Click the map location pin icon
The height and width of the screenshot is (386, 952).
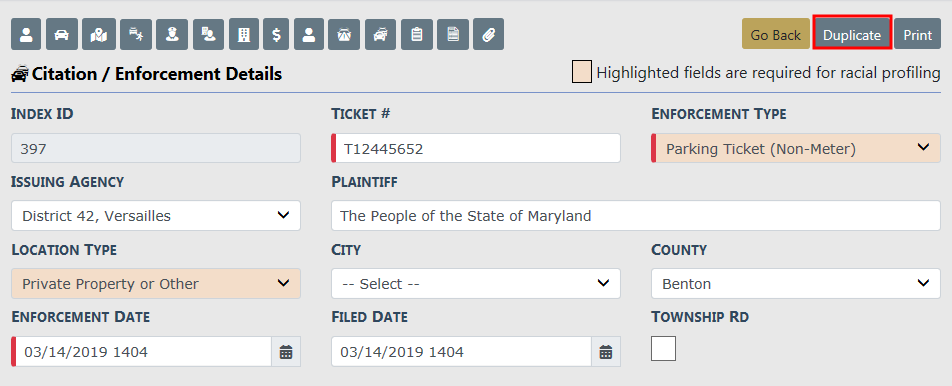pyautogui.click(x=98, y=35)
